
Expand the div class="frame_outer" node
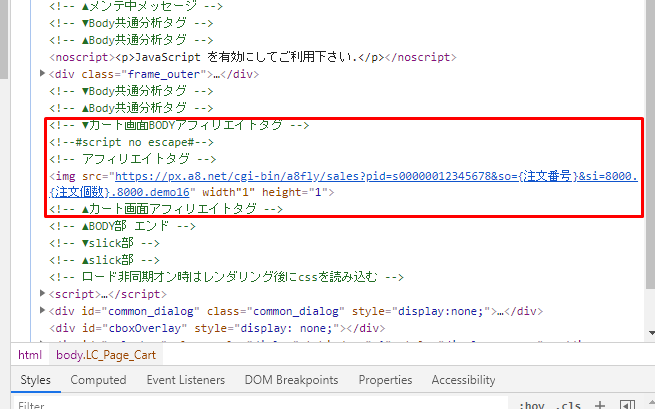(x=42, y=74)
